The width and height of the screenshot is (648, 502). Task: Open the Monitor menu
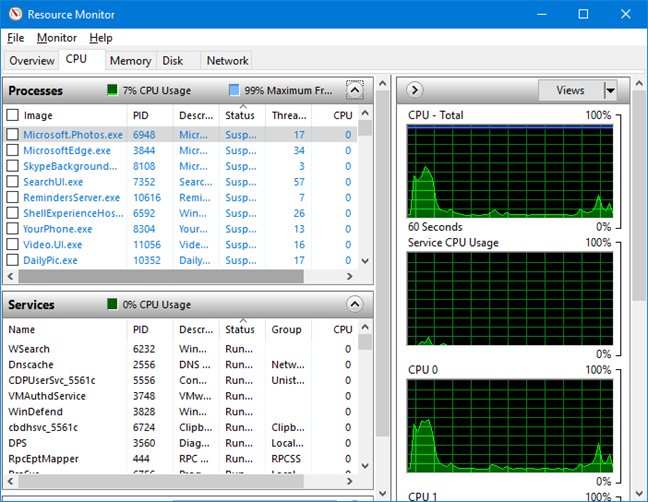56,38
